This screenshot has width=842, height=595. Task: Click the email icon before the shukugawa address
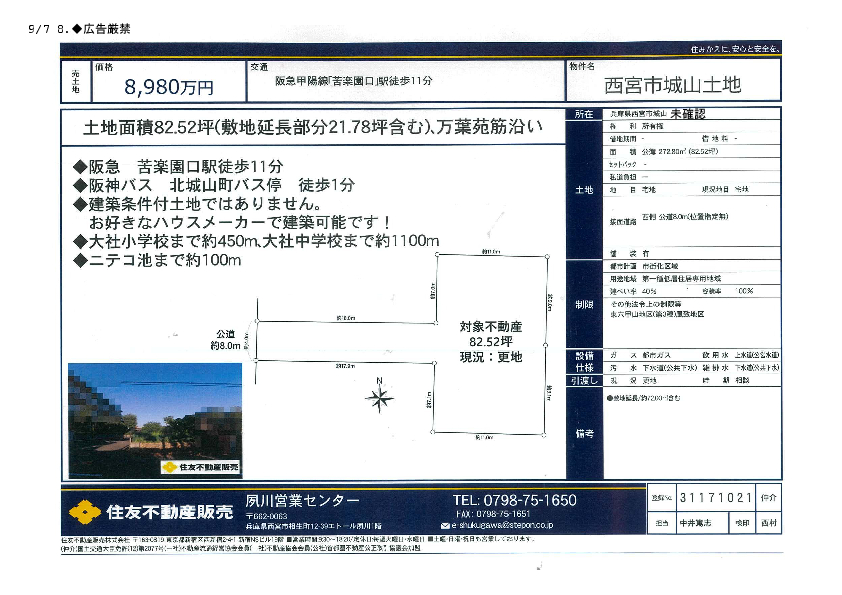click(453, 524)
